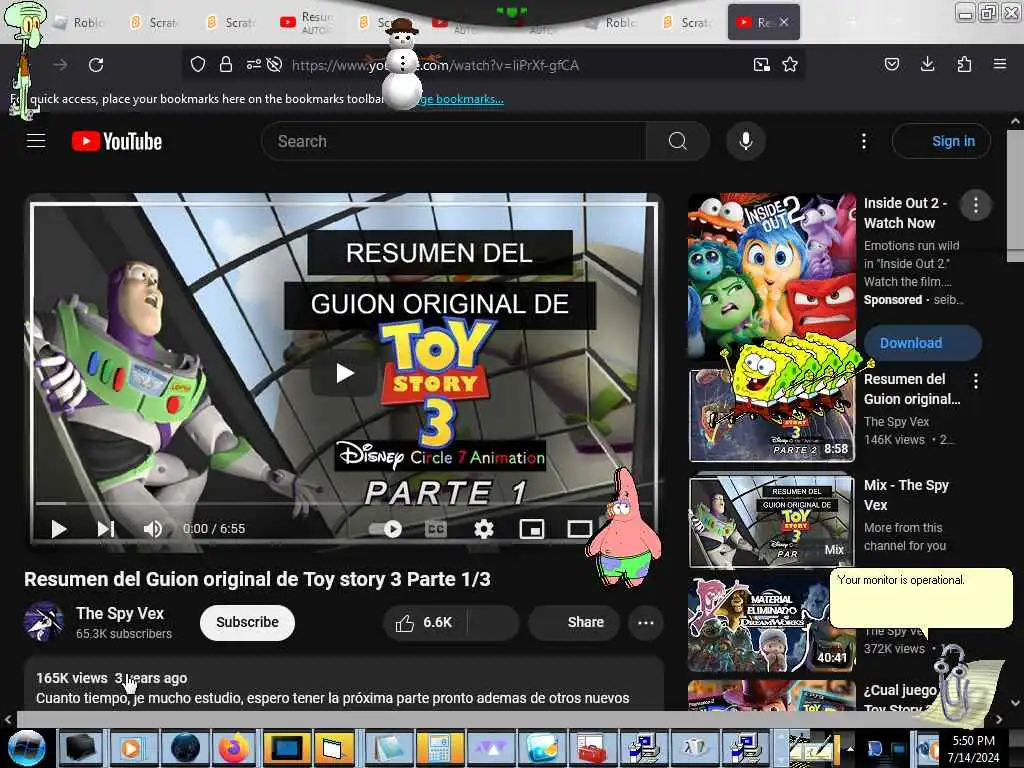The image size is (1024, 768).
Task: Click the large center play button overlay
Action: 344,374
